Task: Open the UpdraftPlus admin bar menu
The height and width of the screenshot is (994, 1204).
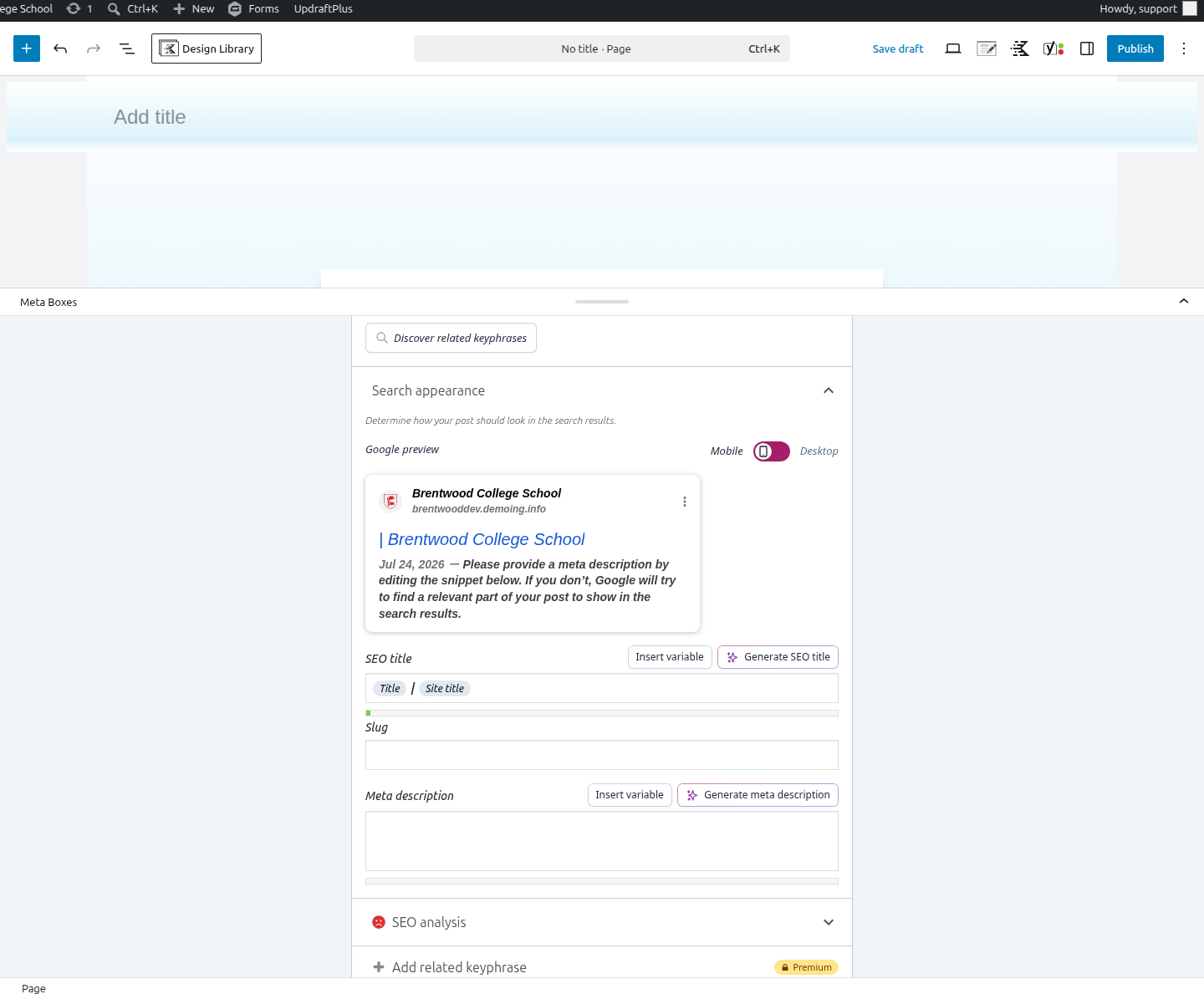Action: [324, 9]
